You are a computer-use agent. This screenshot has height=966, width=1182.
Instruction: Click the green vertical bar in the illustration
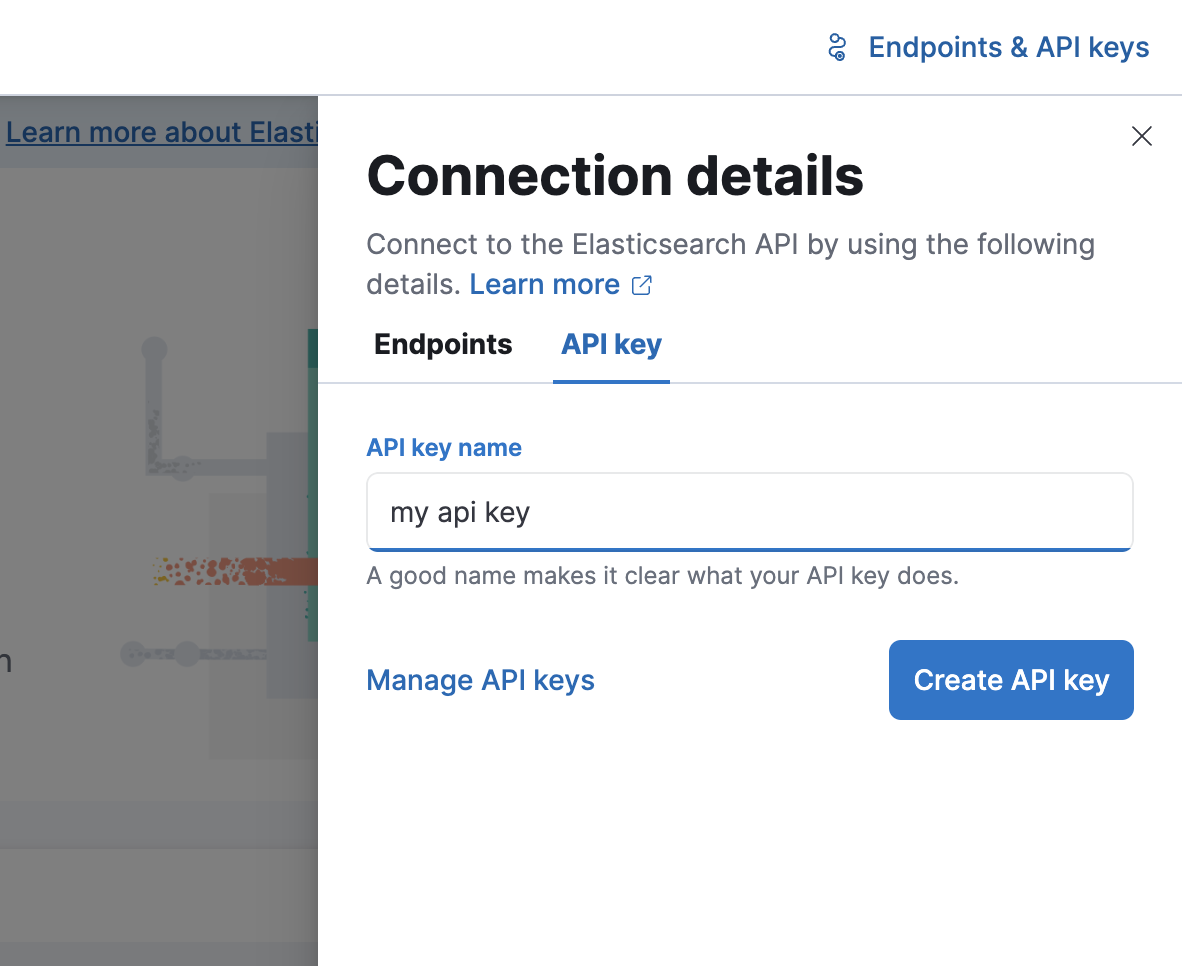click(x=313, y=480)
